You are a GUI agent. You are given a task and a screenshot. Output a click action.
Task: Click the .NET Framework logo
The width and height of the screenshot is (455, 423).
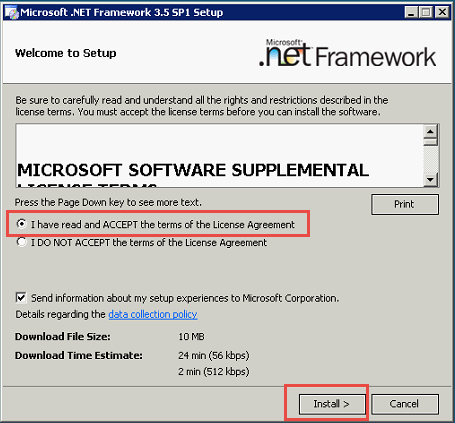point(347,53)
